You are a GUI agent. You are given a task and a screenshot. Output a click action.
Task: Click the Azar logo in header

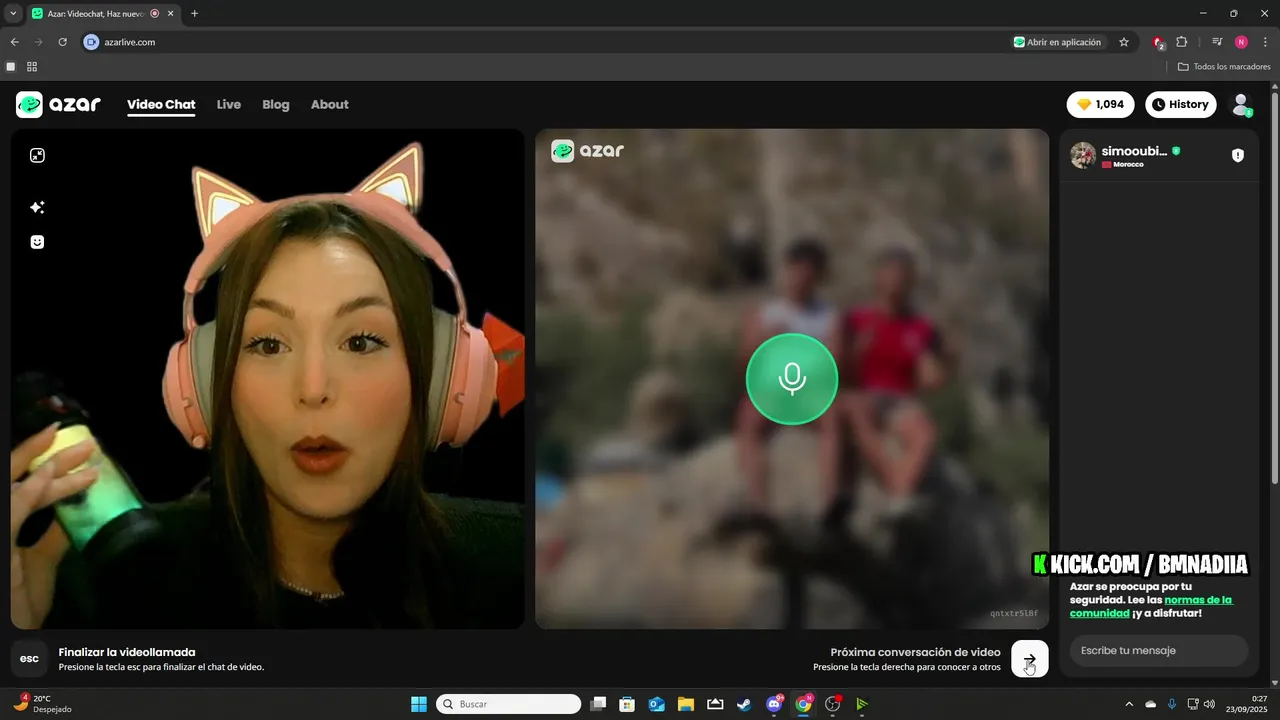[x=58, y=104]
